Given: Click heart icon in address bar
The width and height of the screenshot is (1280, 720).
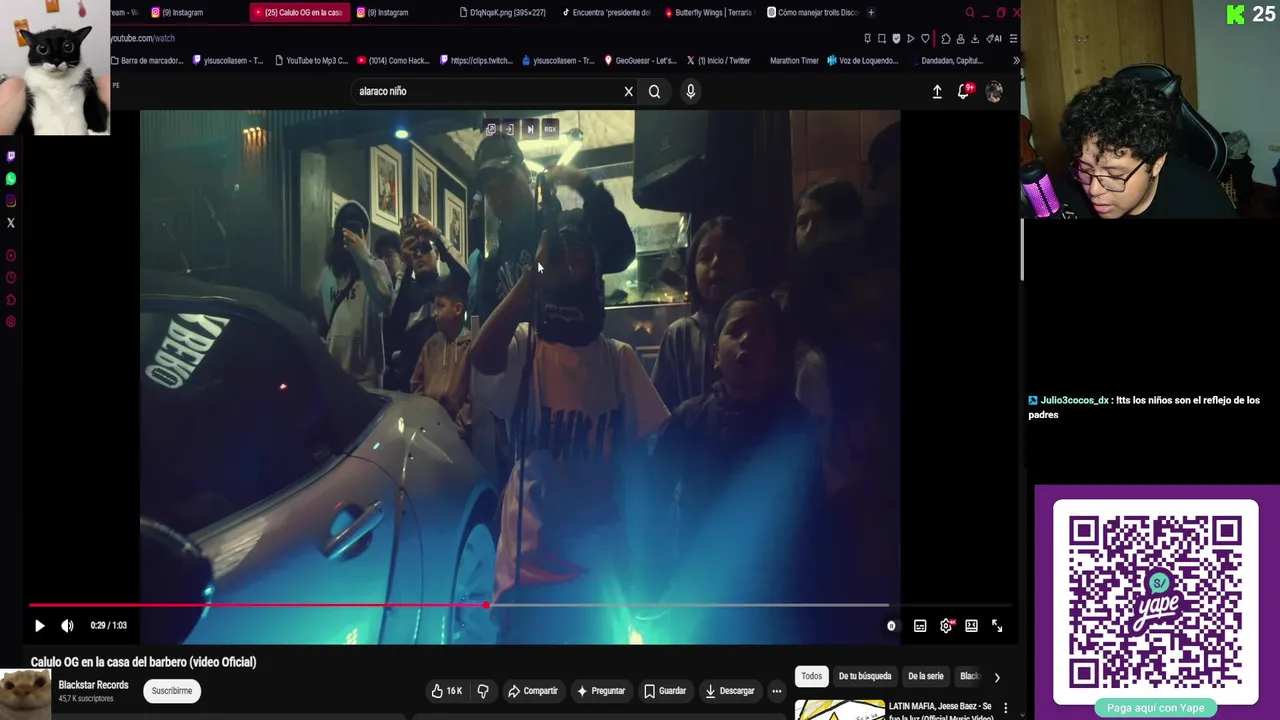Looking at the screenshot, I should click(x=925, y=38).
